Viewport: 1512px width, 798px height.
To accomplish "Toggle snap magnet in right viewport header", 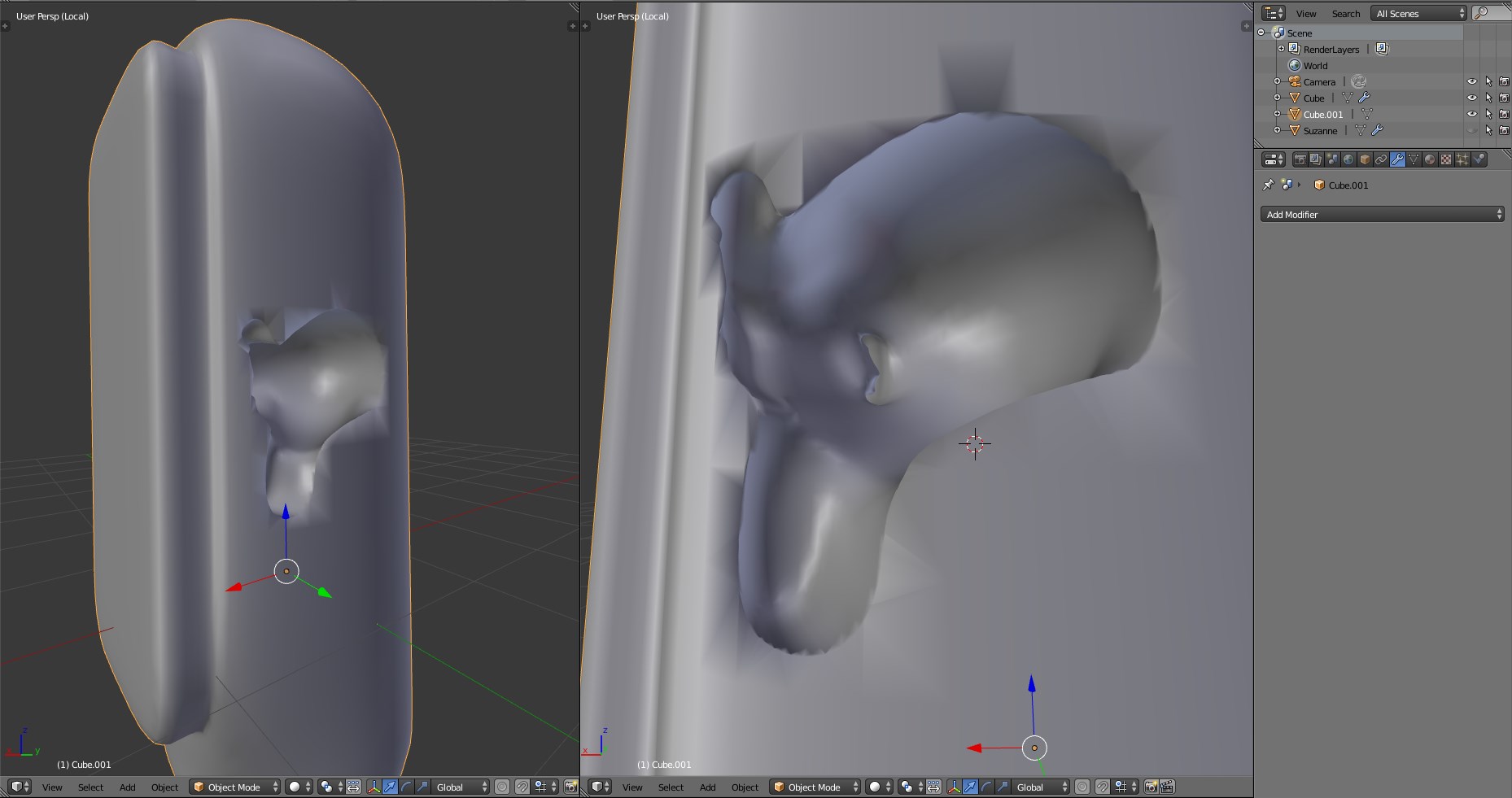I will point(1103,787).
